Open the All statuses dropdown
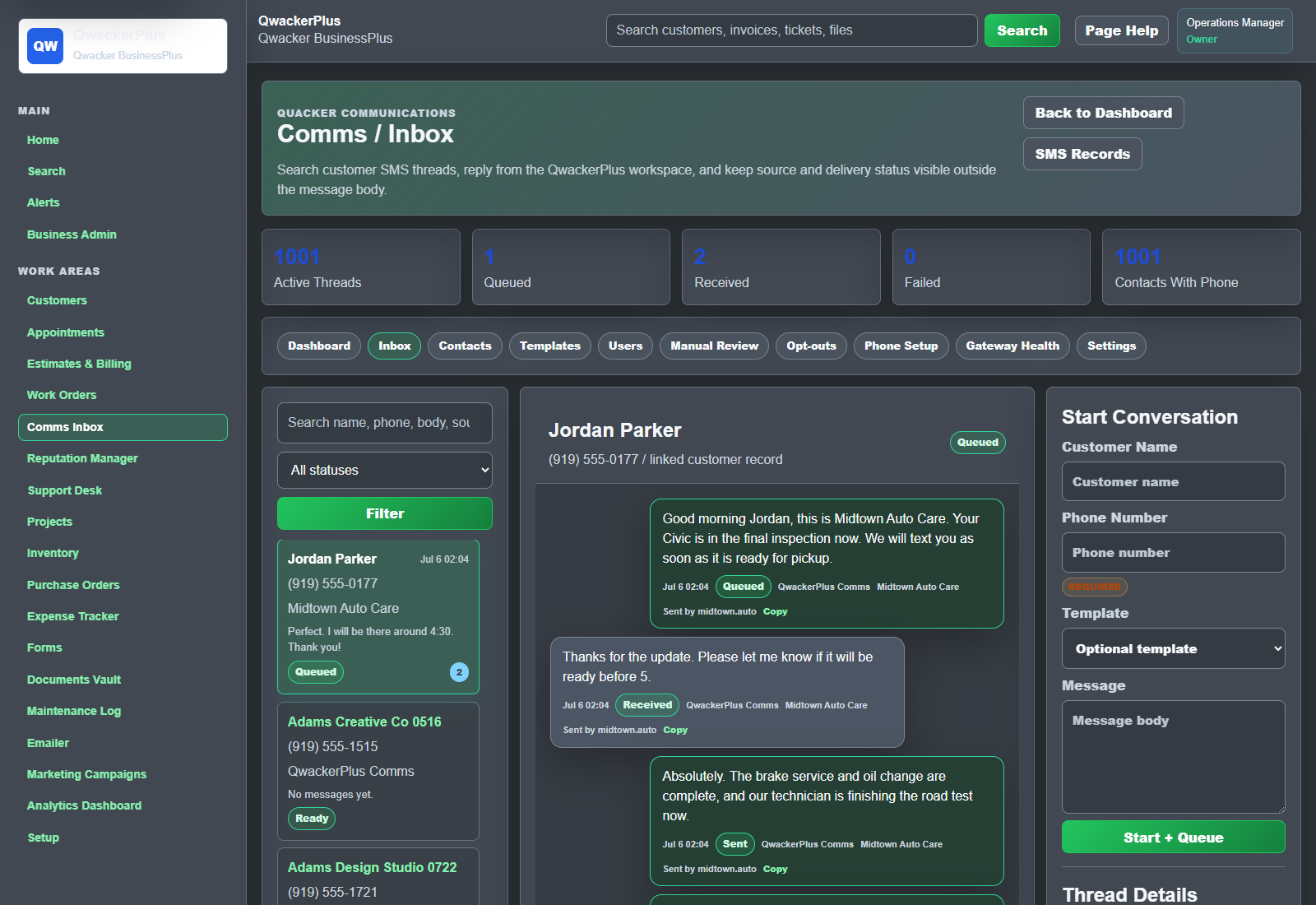The width and height of the screenshot is (1316, 905). (x=385, y=470)
